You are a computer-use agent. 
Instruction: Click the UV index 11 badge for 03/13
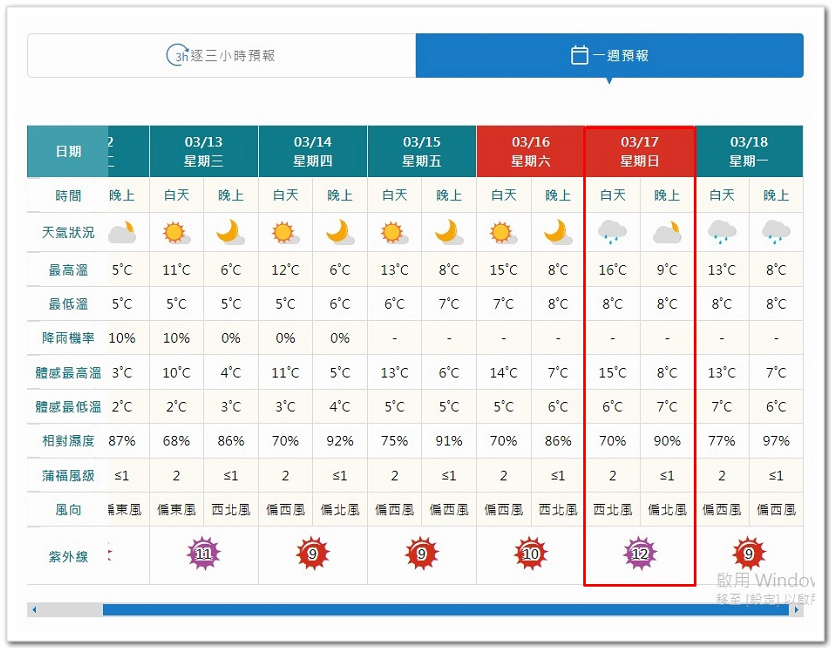coord(204,554)
